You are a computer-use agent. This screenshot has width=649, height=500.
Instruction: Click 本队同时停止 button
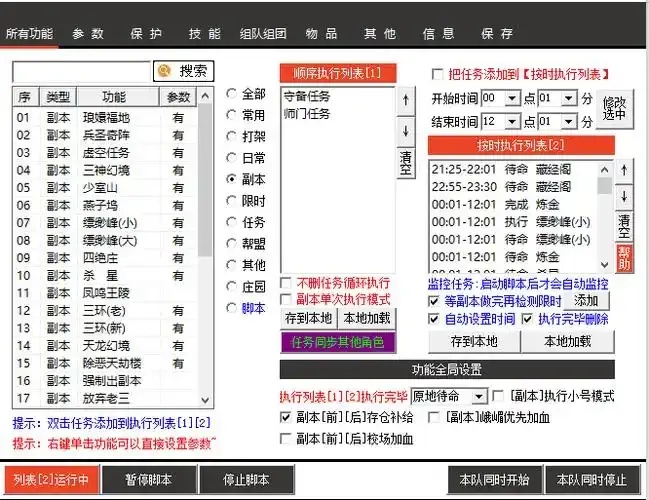pos(592,480)
